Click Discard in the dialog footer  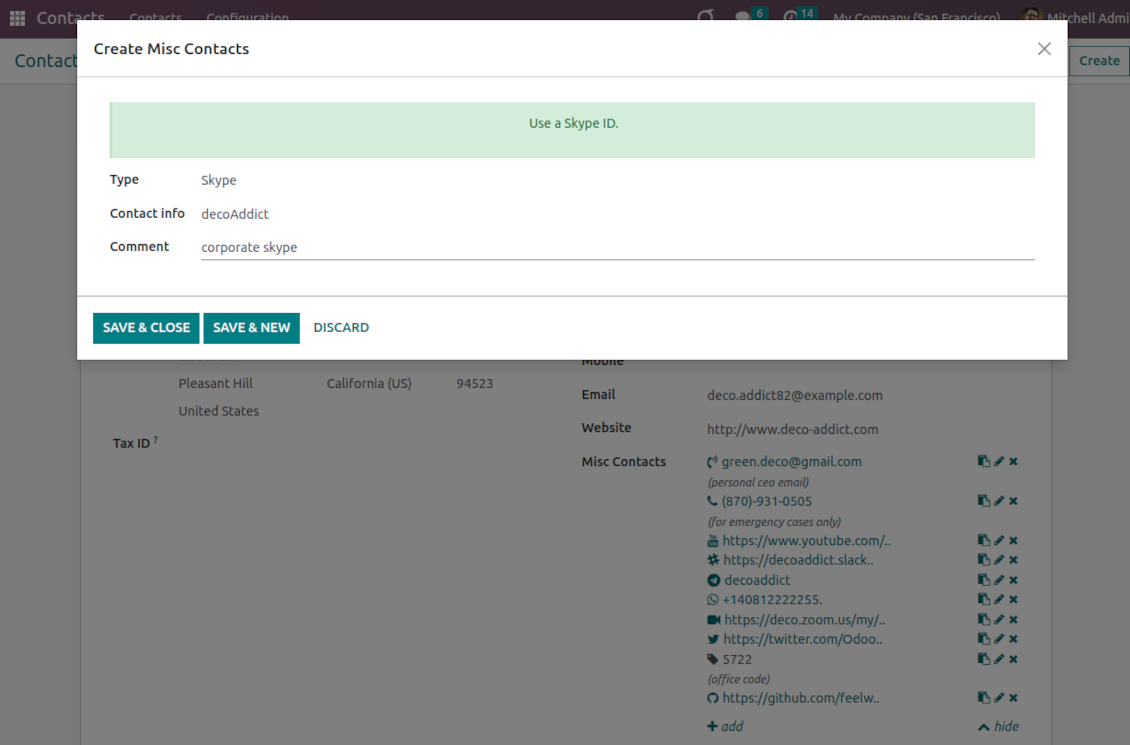(341, 328)
